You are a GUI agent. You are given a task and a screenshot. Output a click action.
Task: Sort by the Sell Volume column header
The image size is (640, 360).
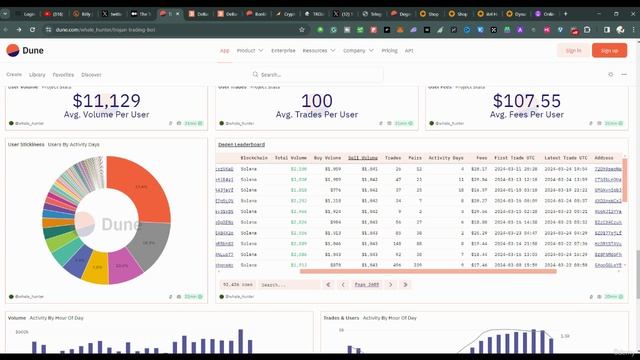pos(362,158)
